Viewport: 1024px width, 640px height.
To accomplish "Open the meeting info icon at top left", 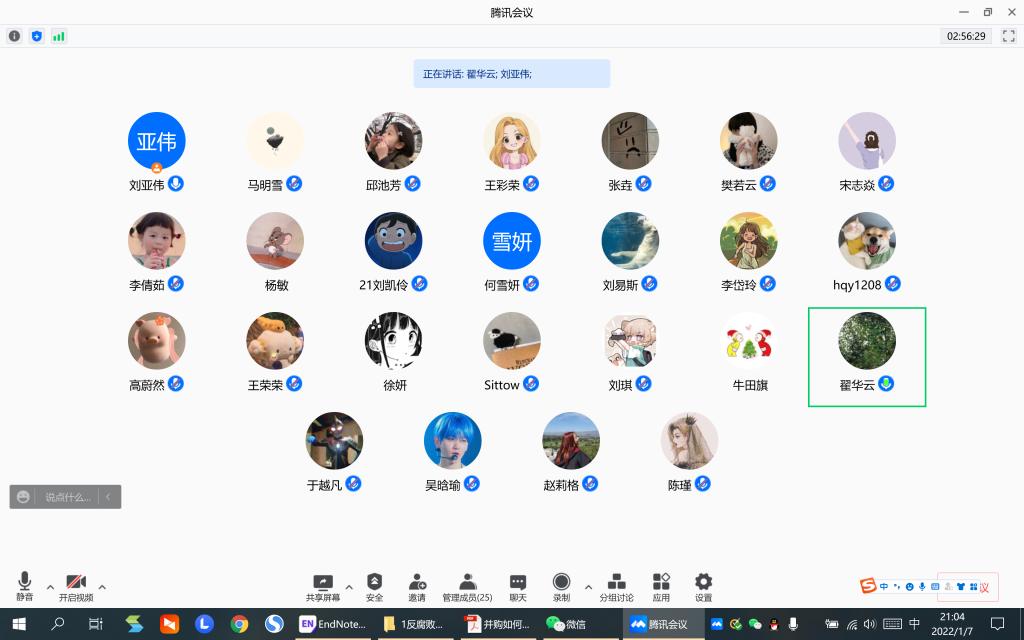I will point(14,36).
